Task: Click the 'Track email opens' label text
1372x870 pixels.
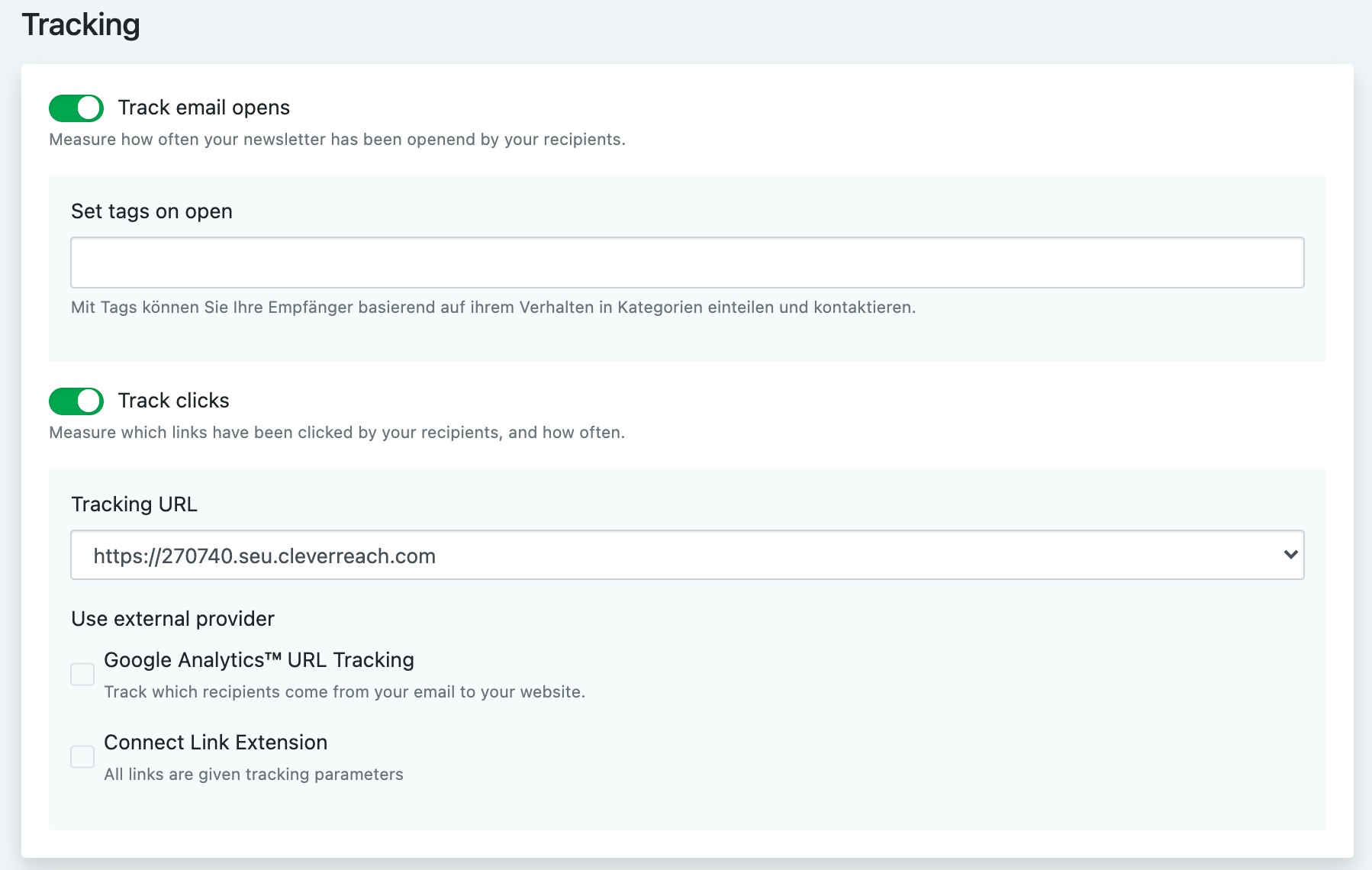Action: point(204,108)
